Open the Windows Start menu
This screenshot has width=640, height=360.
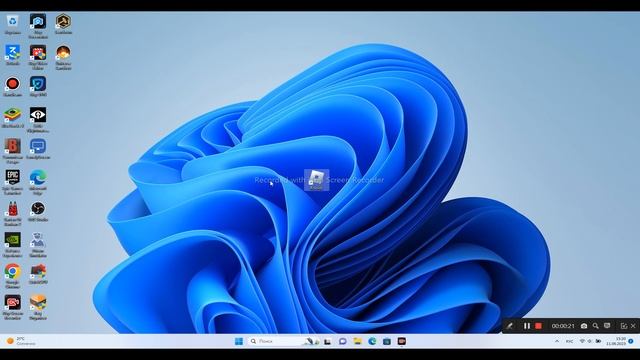(239, 341)
